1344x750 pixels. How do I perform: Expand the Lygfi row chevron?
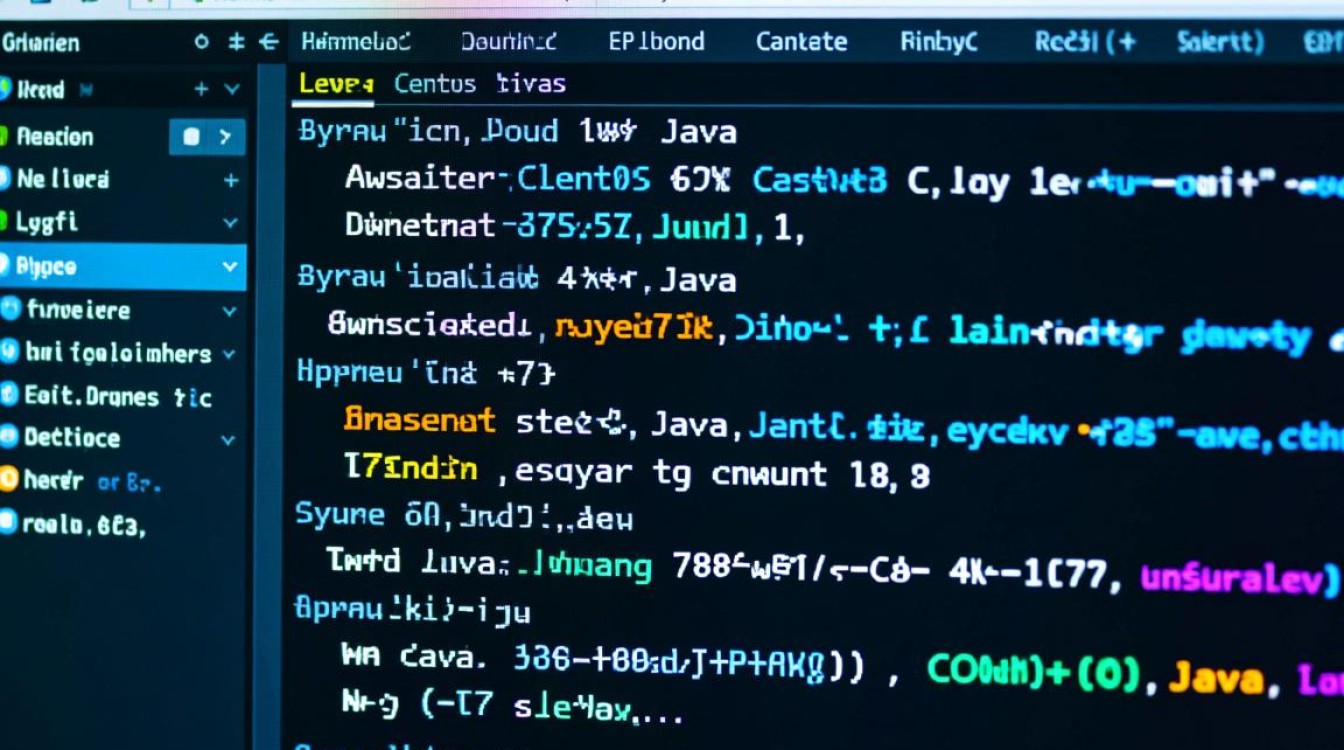(231, 222)
